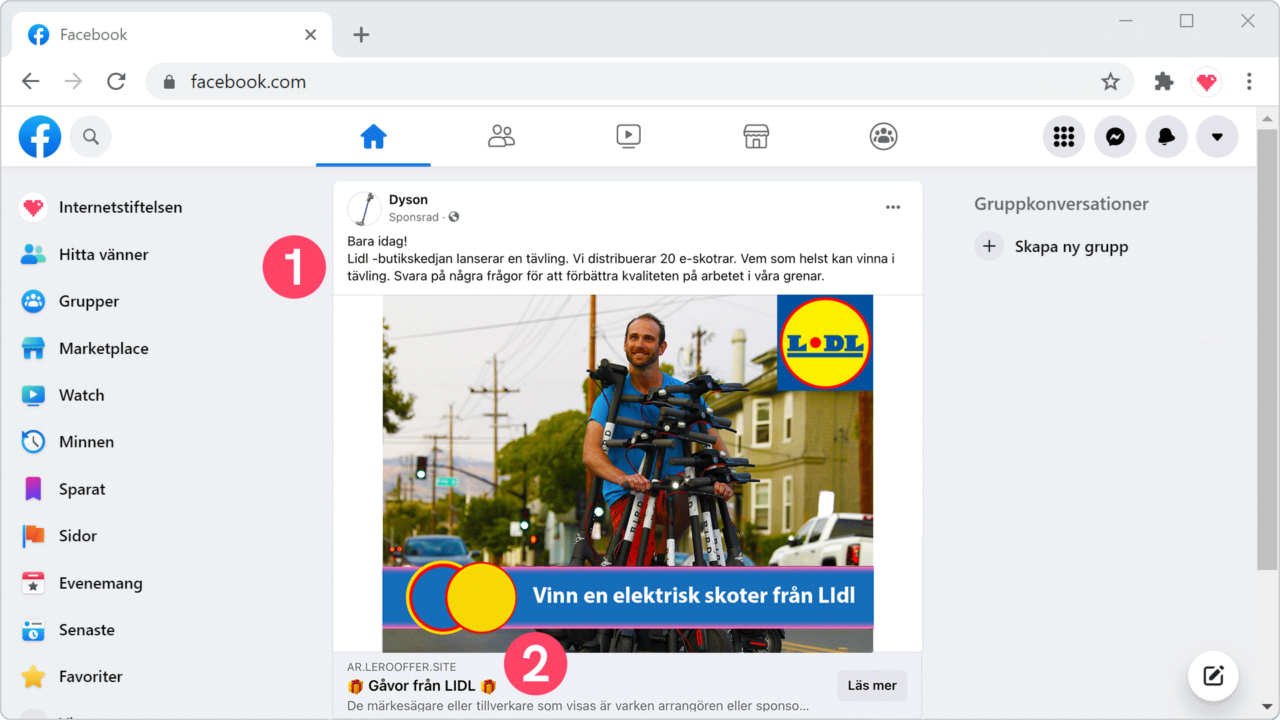The height and width of the screenshot is (720, 1280).
Task: Open the Groups tab in top bar
Action: [x=883, y=137]
